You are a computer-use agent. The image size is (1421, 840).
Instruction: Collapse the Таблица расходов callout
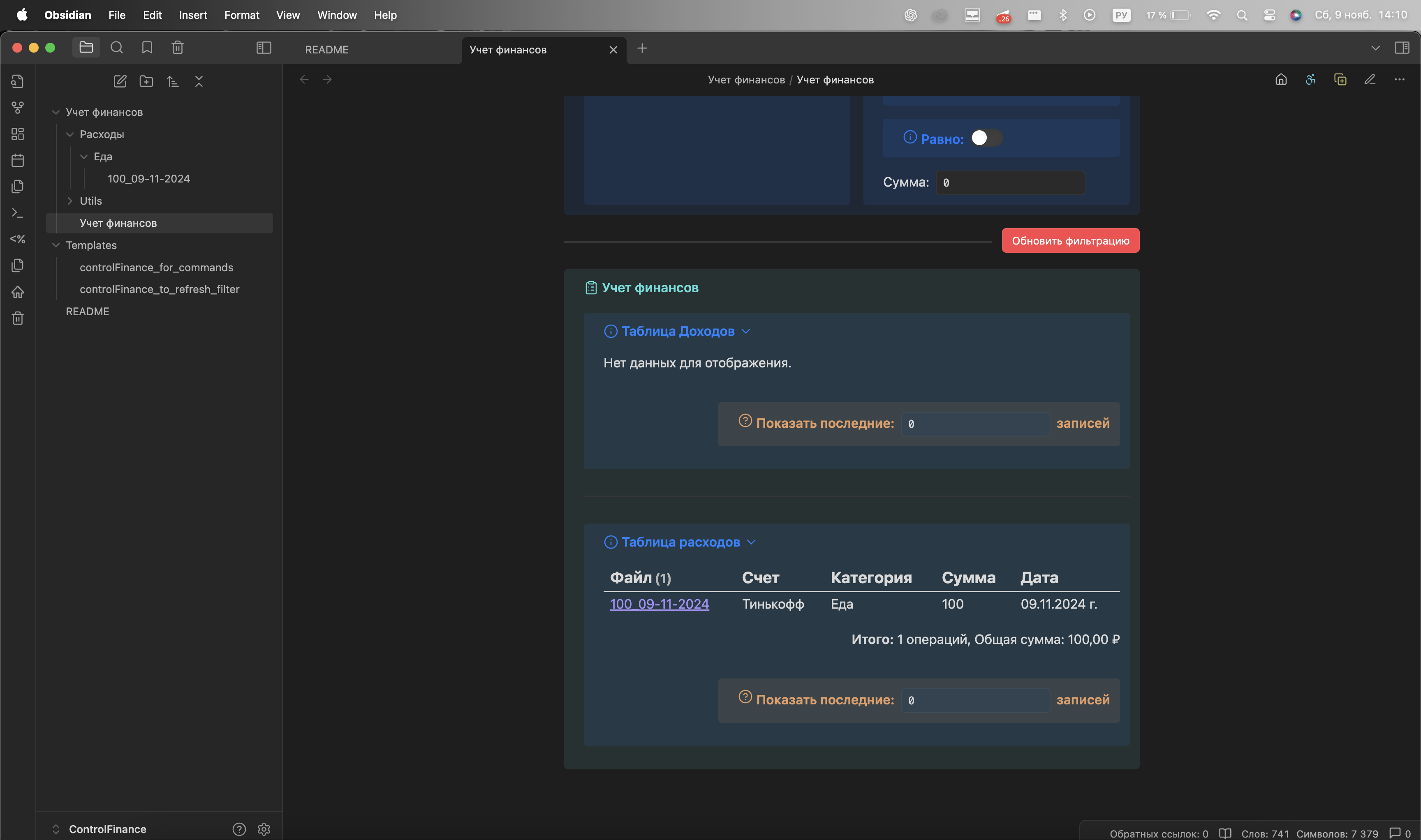[751, 542]
